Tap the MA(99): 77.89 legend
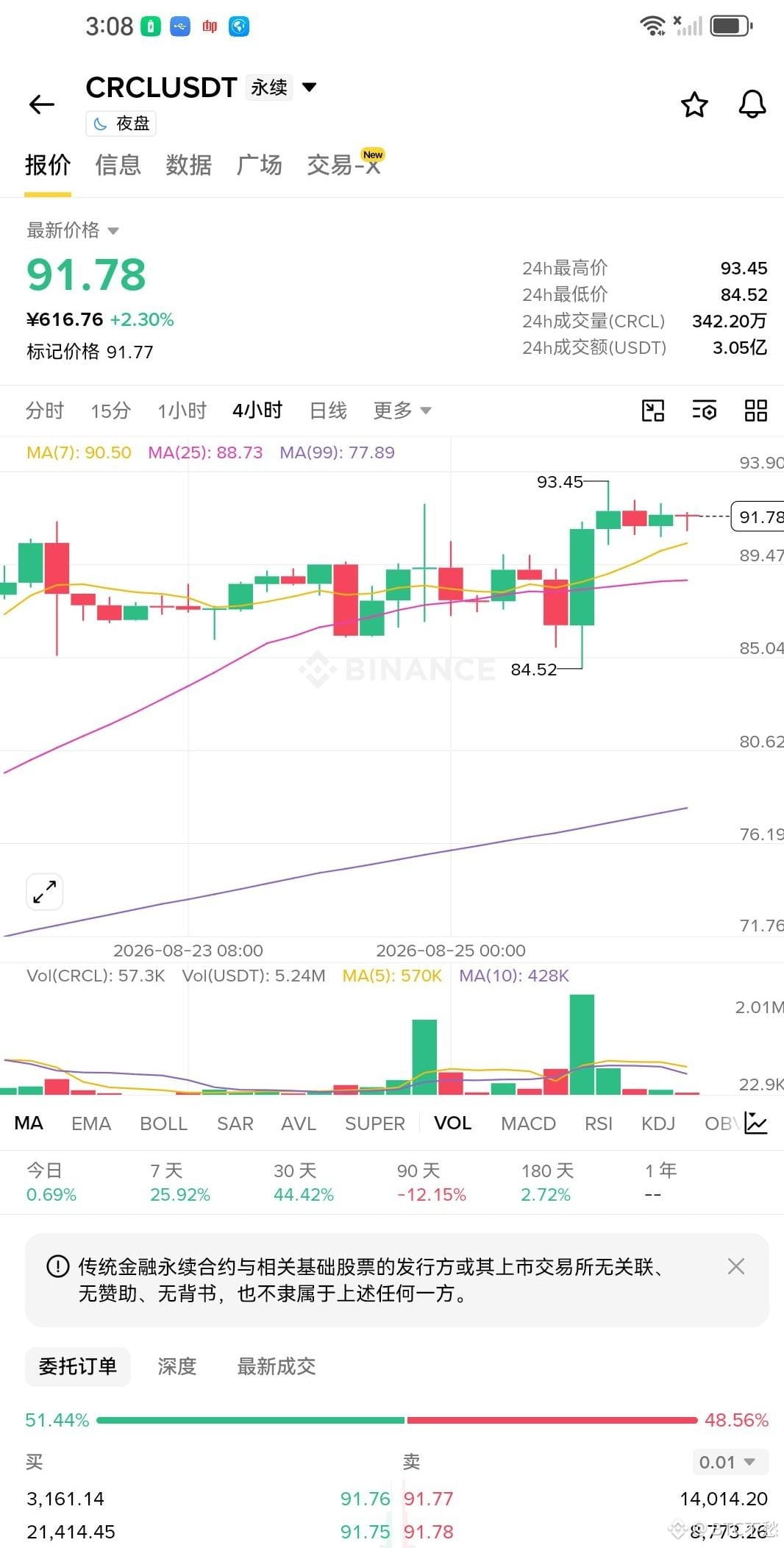Image resolution: width=784 pixels, height=1548 pixels. 337,452
